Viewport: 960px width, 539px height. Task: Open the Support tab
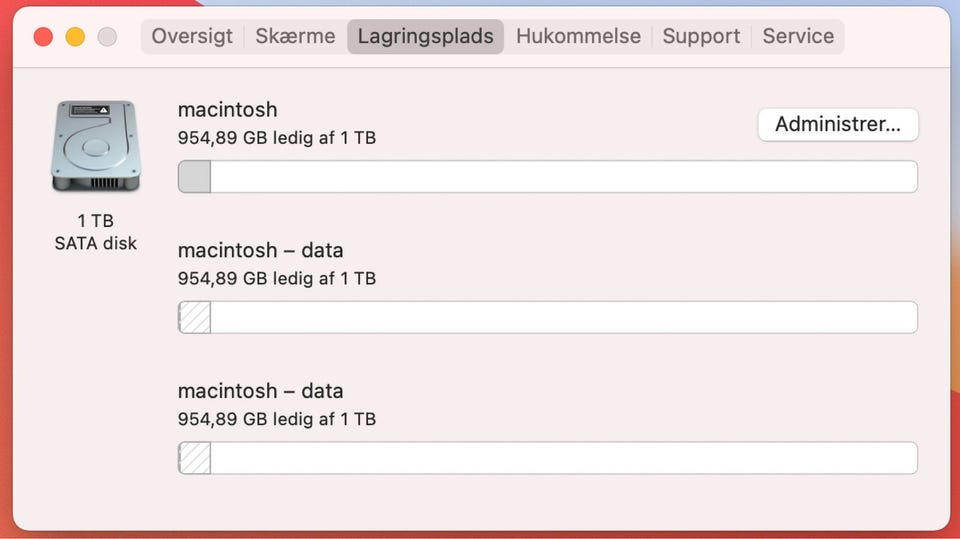(x=701, y=37)
